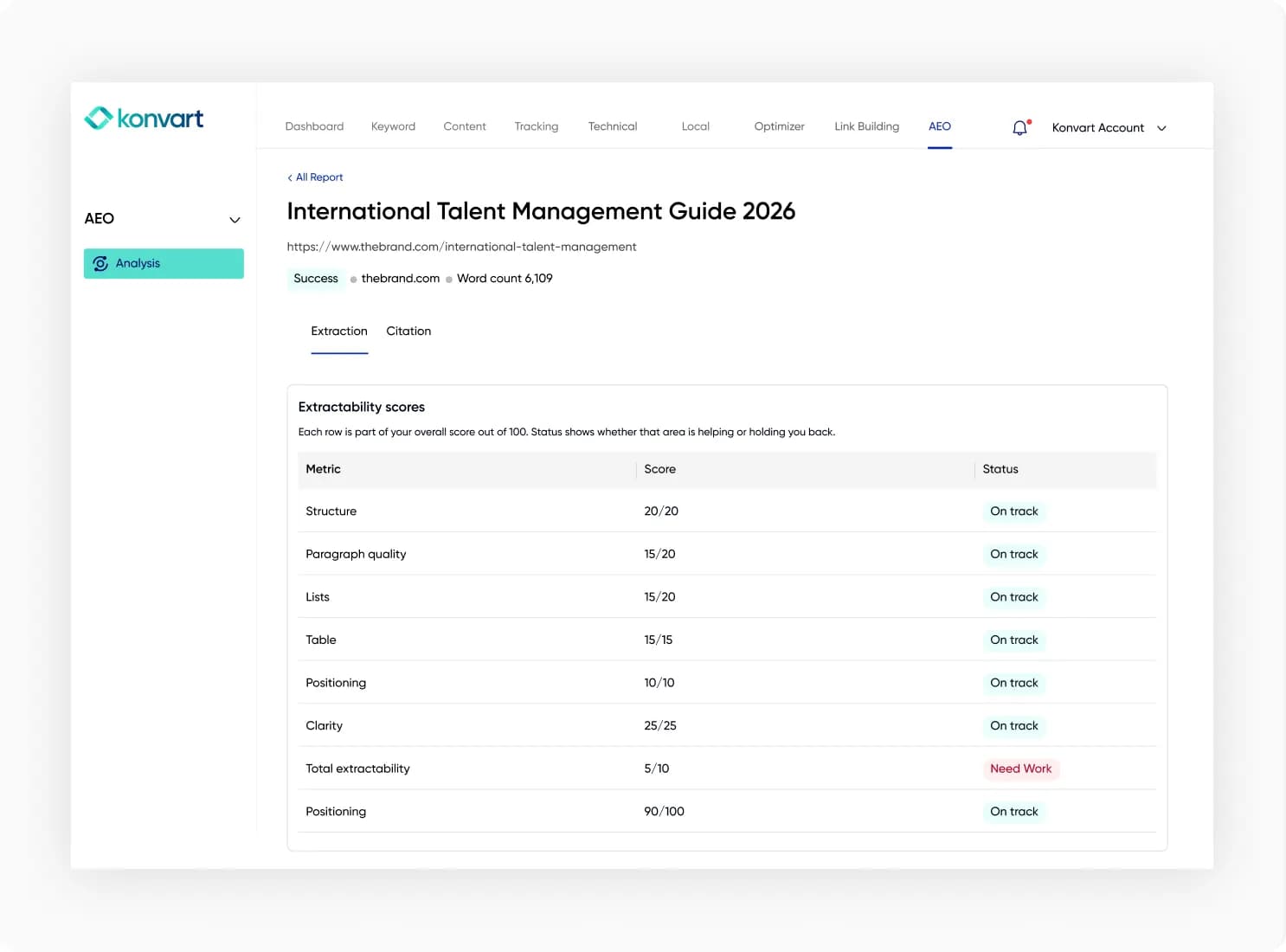Screen dimensions: 1286x952
Task: Click the Lists metric label
Action: [x=318, y=597]
